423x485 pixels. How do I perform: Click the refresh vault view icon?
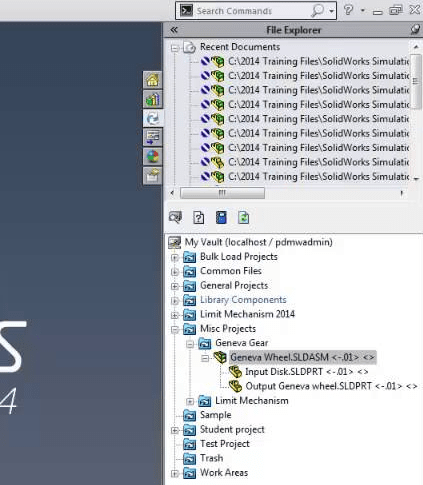[x=243, y=218]
